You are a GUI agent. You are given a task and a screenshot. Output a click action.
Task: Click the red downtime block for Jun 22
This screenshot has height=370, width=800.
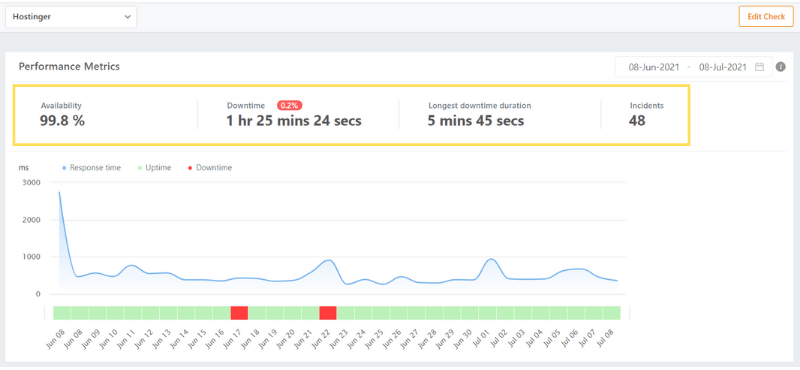(328, 313)
